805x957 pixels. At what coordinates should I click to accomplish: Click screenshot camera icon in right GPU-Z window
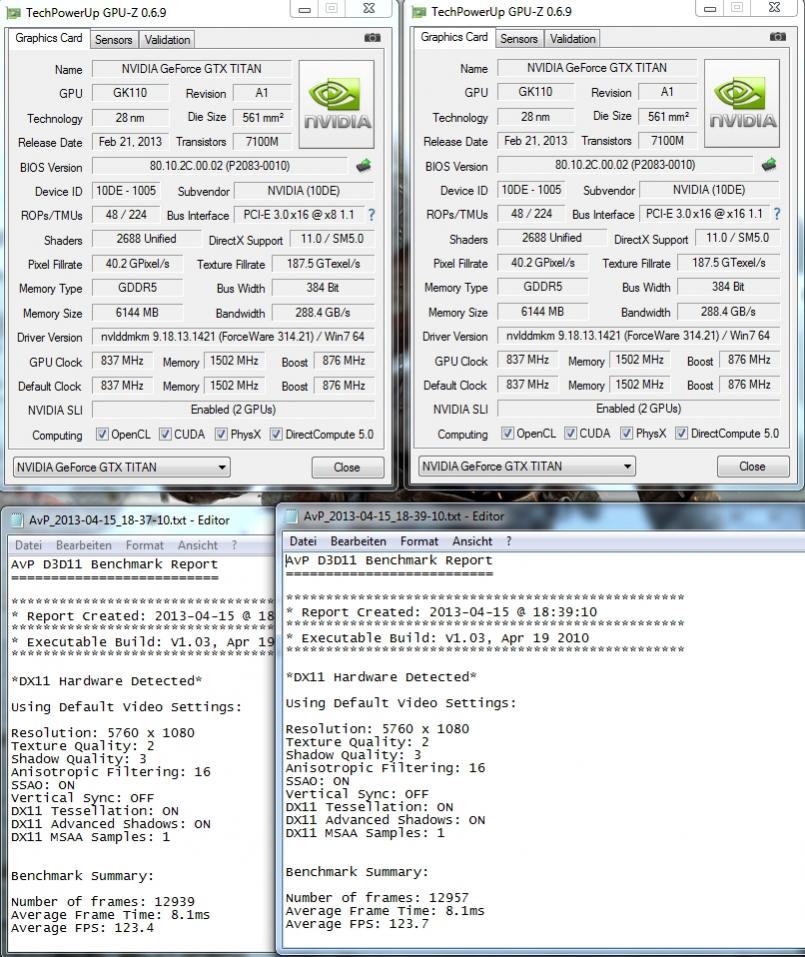point(778,37)
